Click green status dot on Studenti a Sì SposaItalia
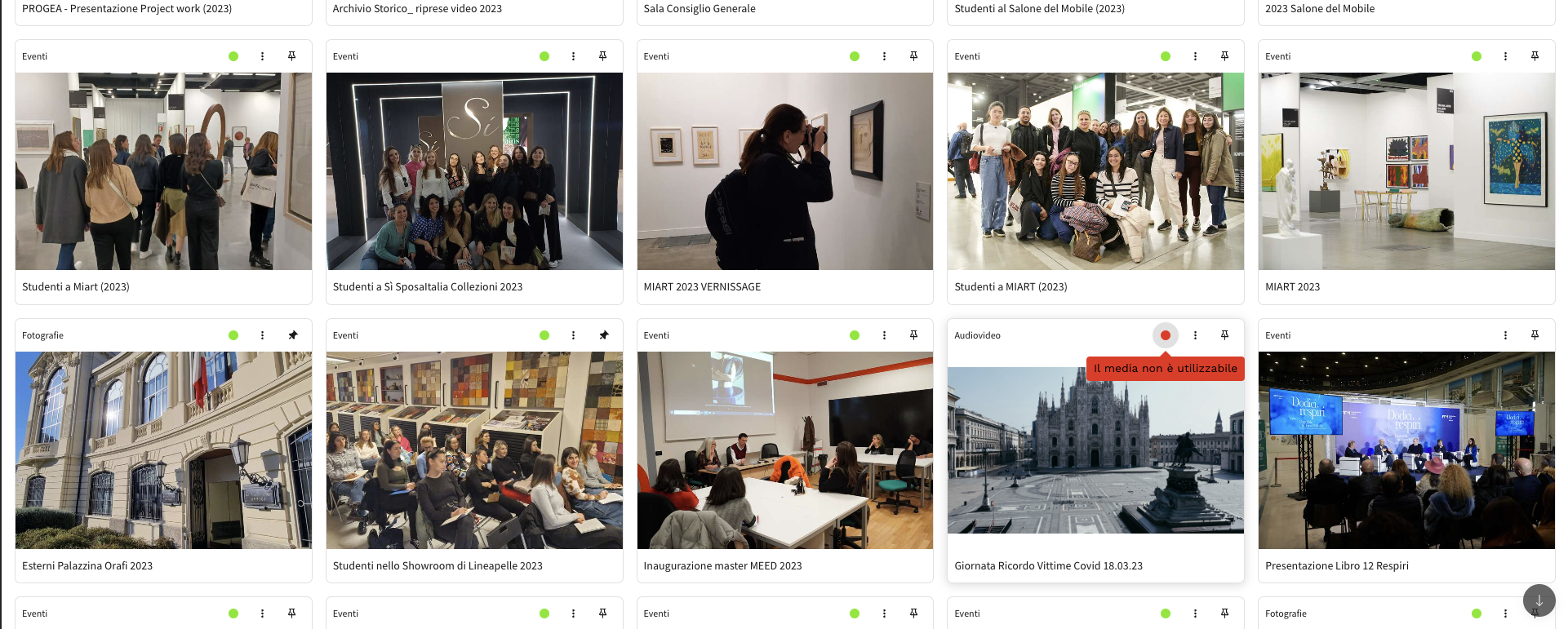The image size is (1568, 629). (544, 56)
